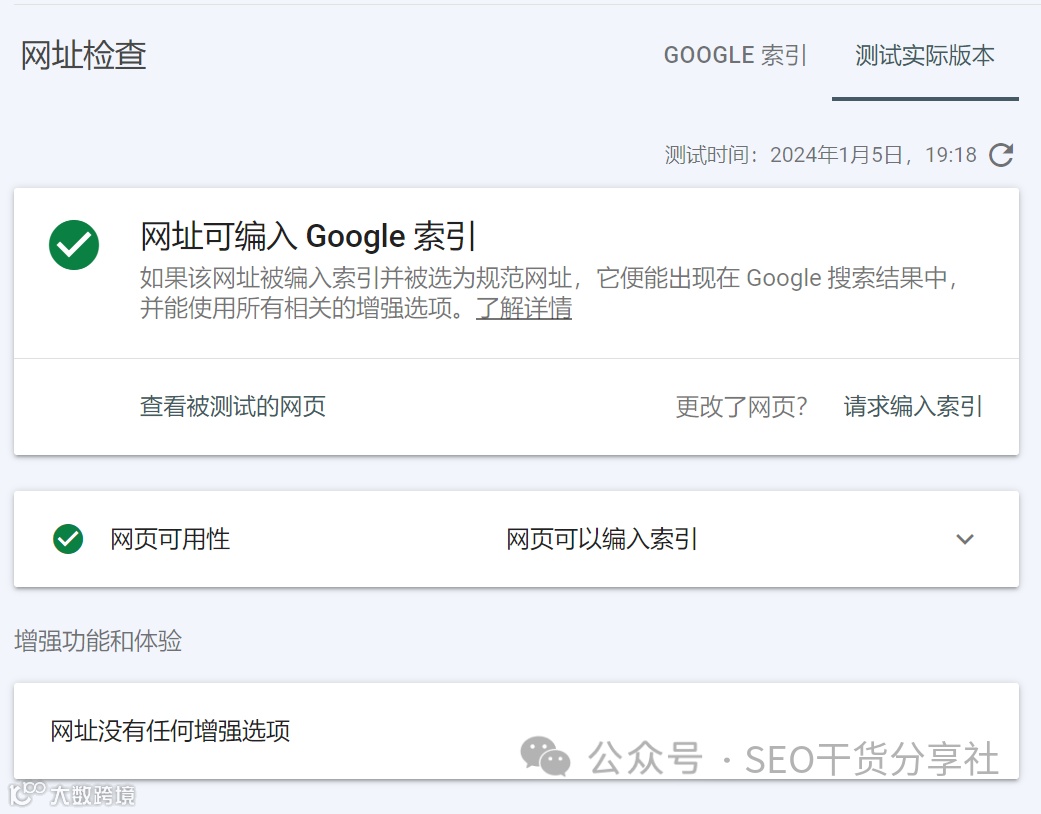Click the 网址检查 page heading
Screen dimensions: 1041x814
click(x=84, y=55)
